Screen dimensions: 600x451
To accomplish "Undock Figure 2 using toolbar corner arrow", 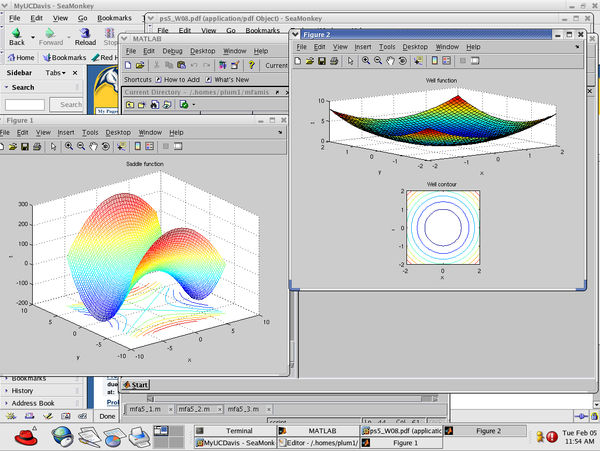I will (577, 47).
